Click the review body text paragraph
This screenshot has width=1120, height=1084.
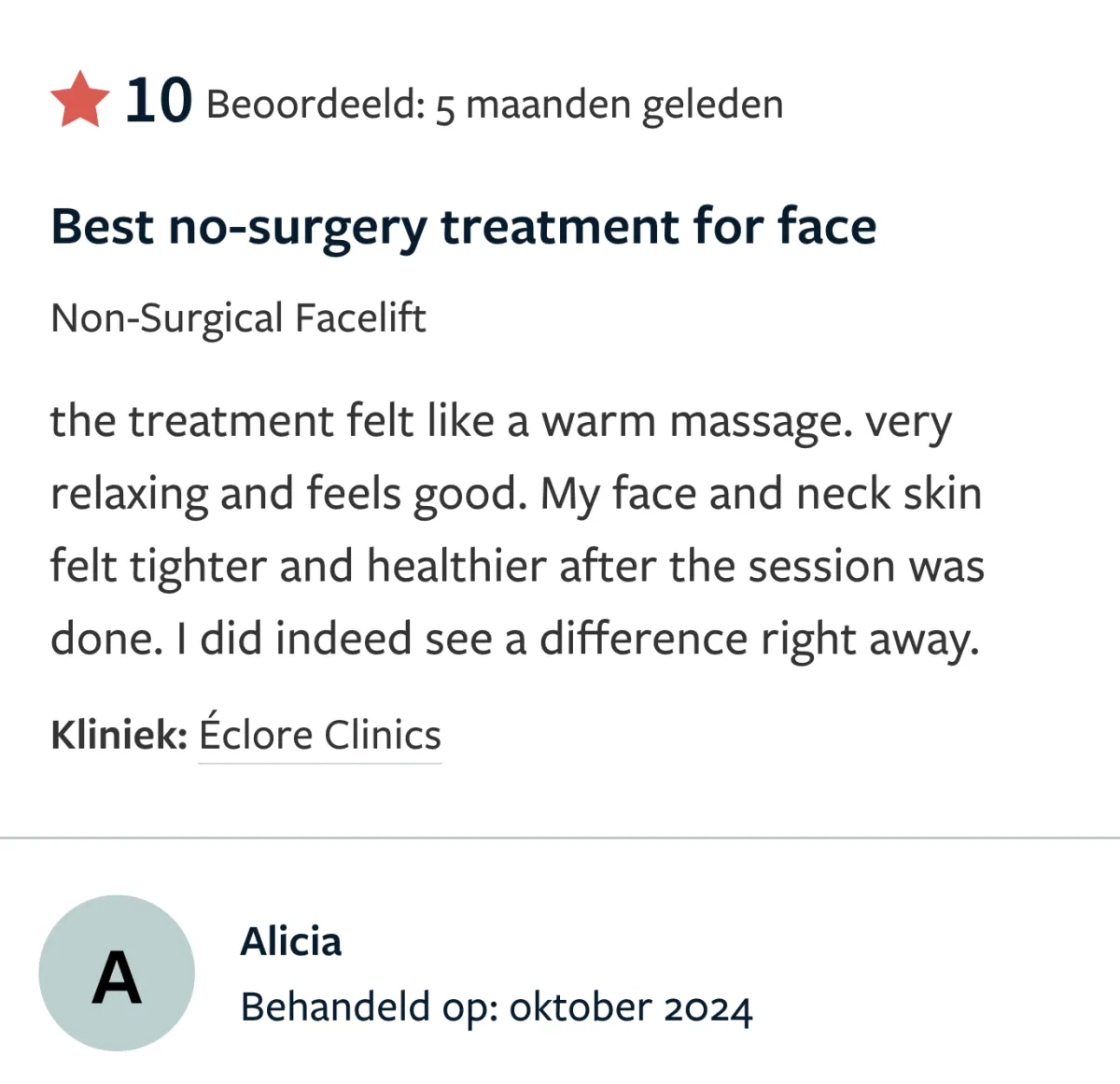[x=516, y=529]
